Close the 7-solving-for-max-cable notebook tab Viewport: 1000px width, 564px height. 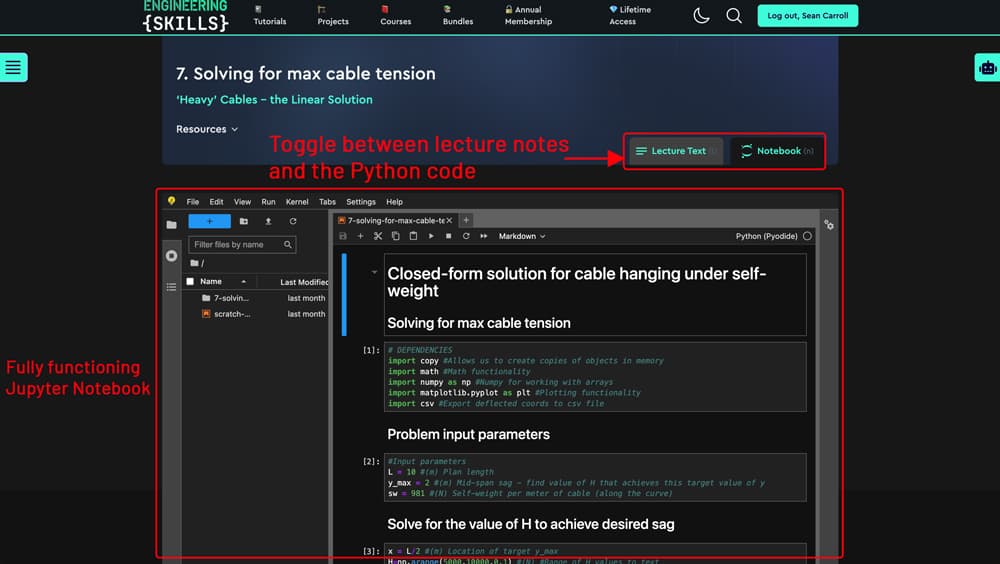pos(450,220)
